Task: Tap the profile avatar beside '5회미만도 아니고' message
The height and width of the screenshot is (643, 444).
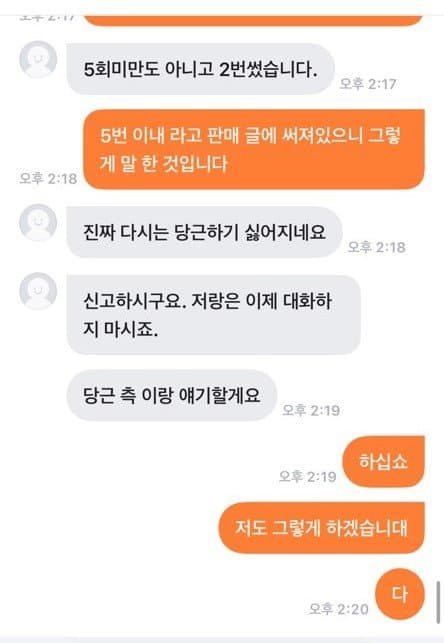Action: tap(38, 59)
